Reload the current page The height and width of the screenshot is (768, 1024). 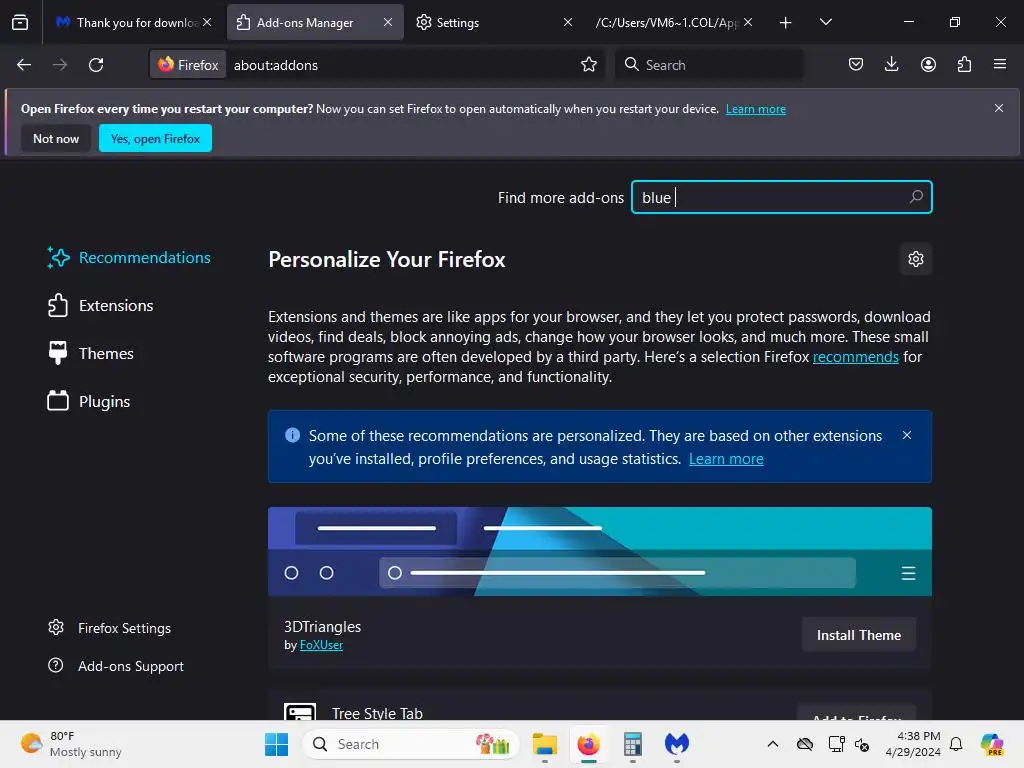tap(96, 65)
